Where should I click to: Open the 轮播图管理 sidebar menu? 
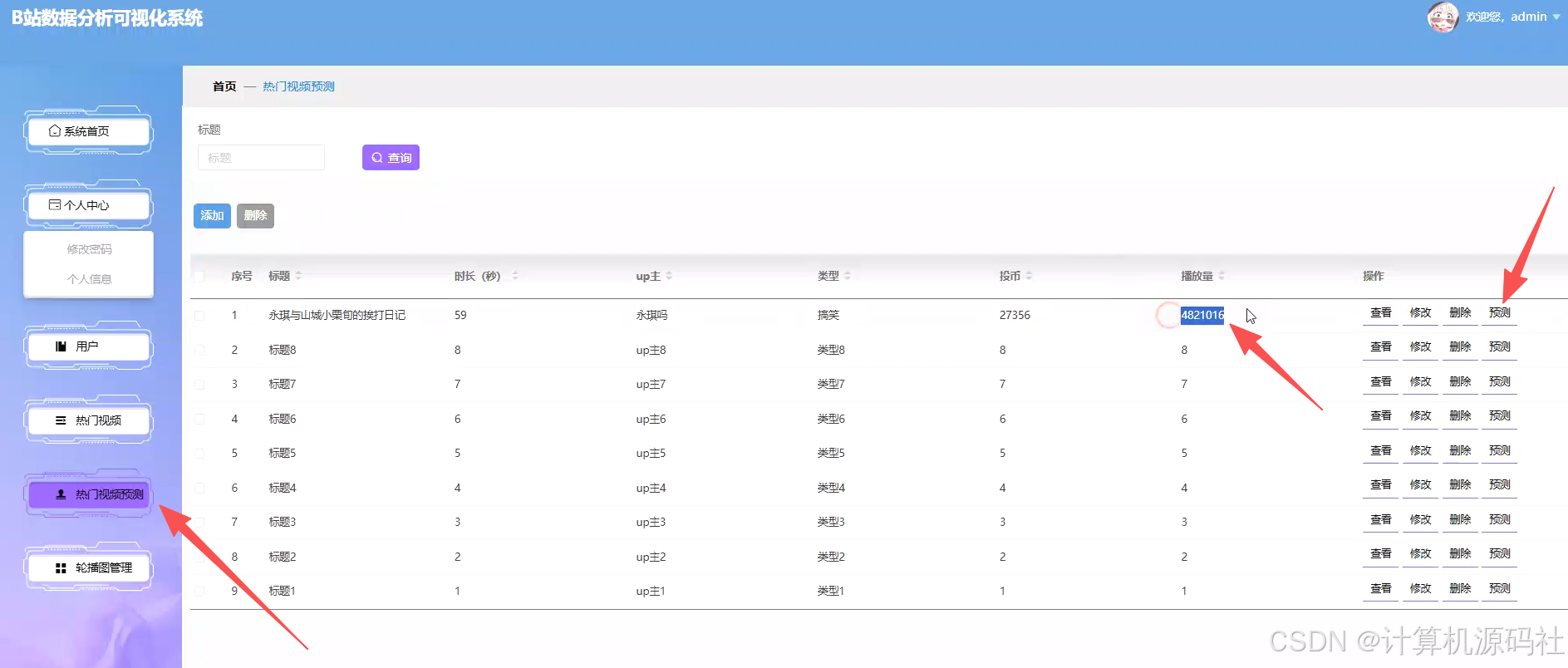coord(89,568)
